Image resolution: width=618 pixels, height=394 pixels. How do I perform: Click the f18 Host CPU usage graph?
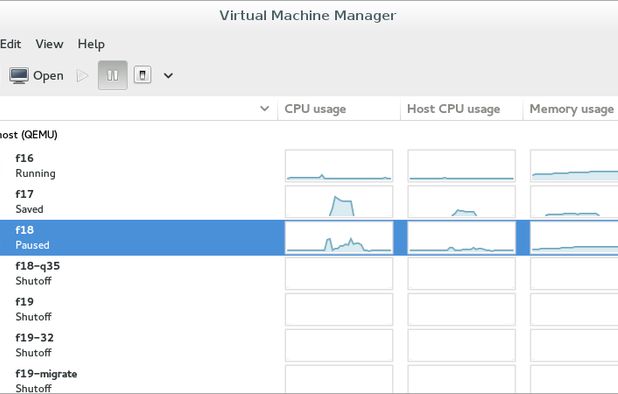[x=462, y=238]
